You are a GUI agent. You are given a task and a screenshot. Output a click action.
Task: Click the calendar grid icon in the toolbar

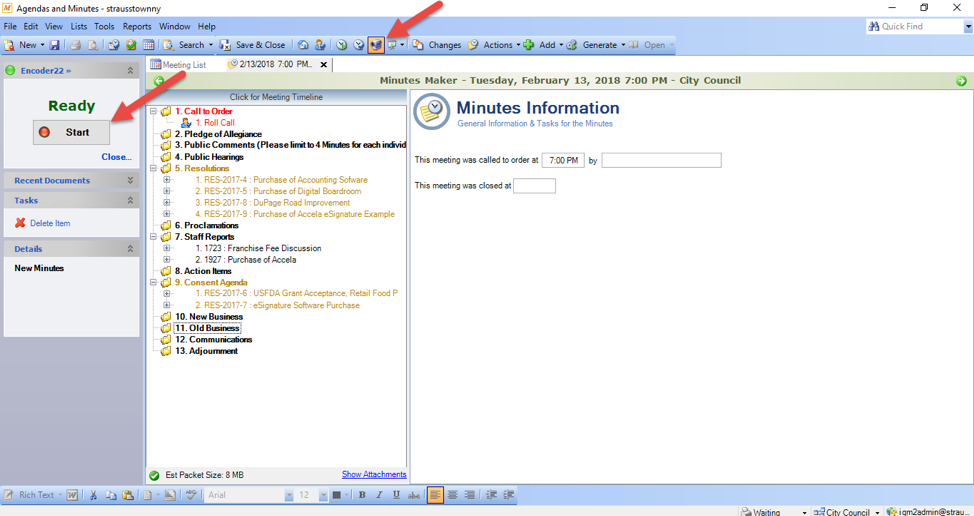(148, 45)
